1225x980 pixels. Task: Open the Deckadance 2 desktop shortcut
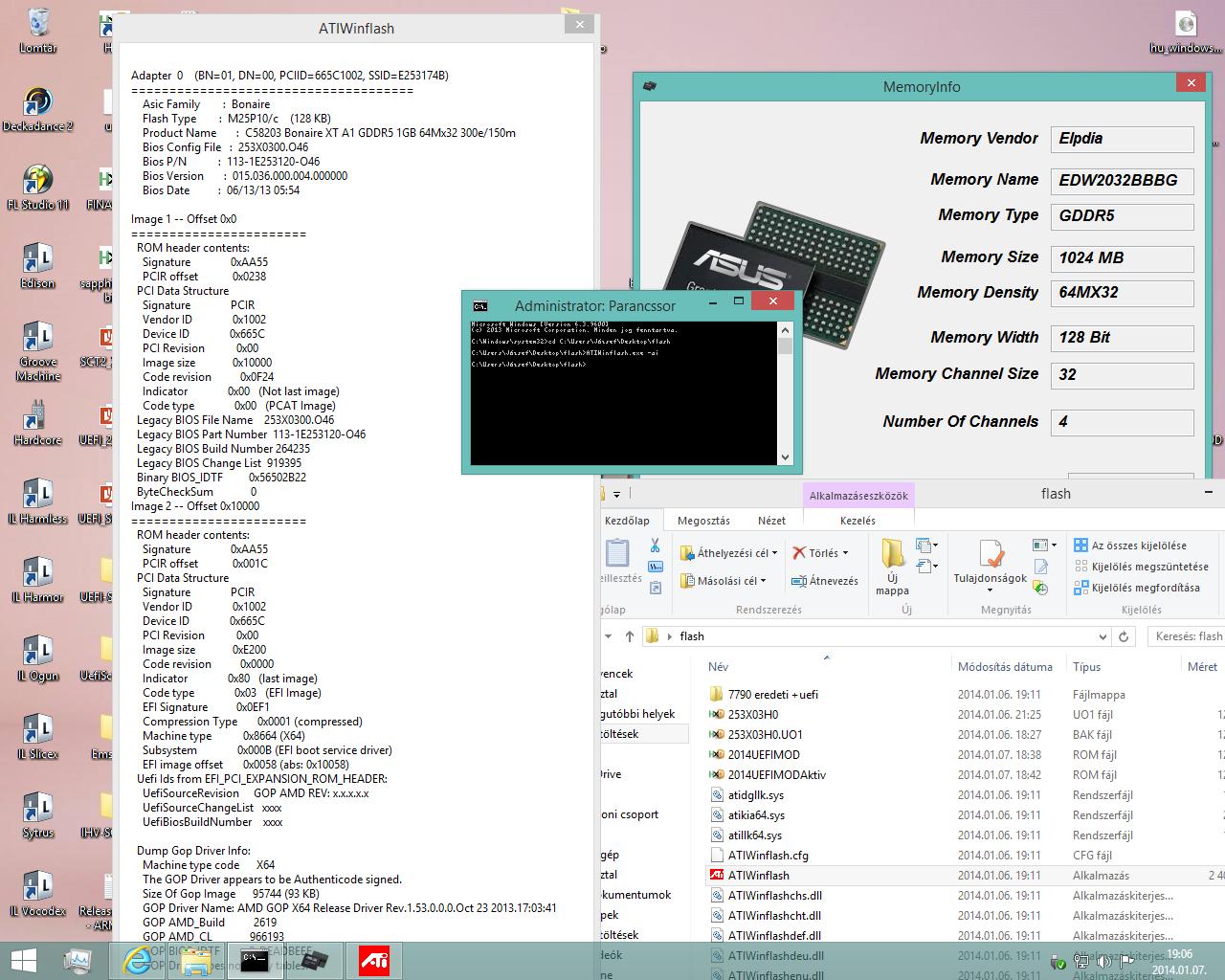pyautogui.click(x=38, y=109)
